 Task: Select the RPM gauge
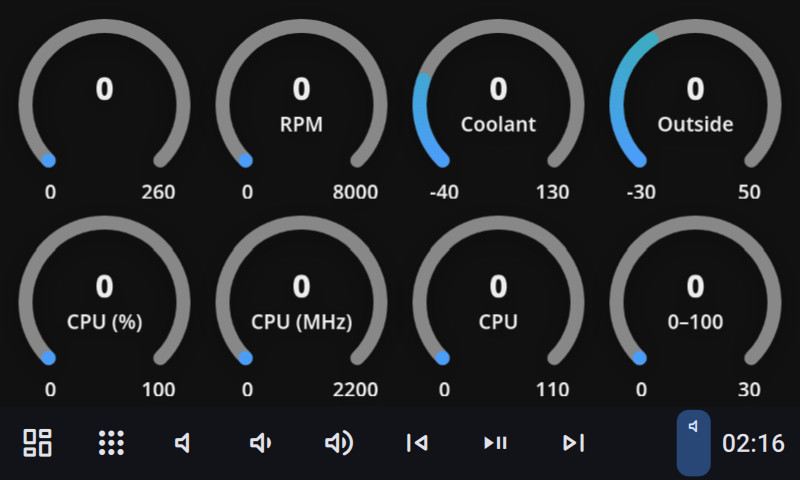coord(301,105)
